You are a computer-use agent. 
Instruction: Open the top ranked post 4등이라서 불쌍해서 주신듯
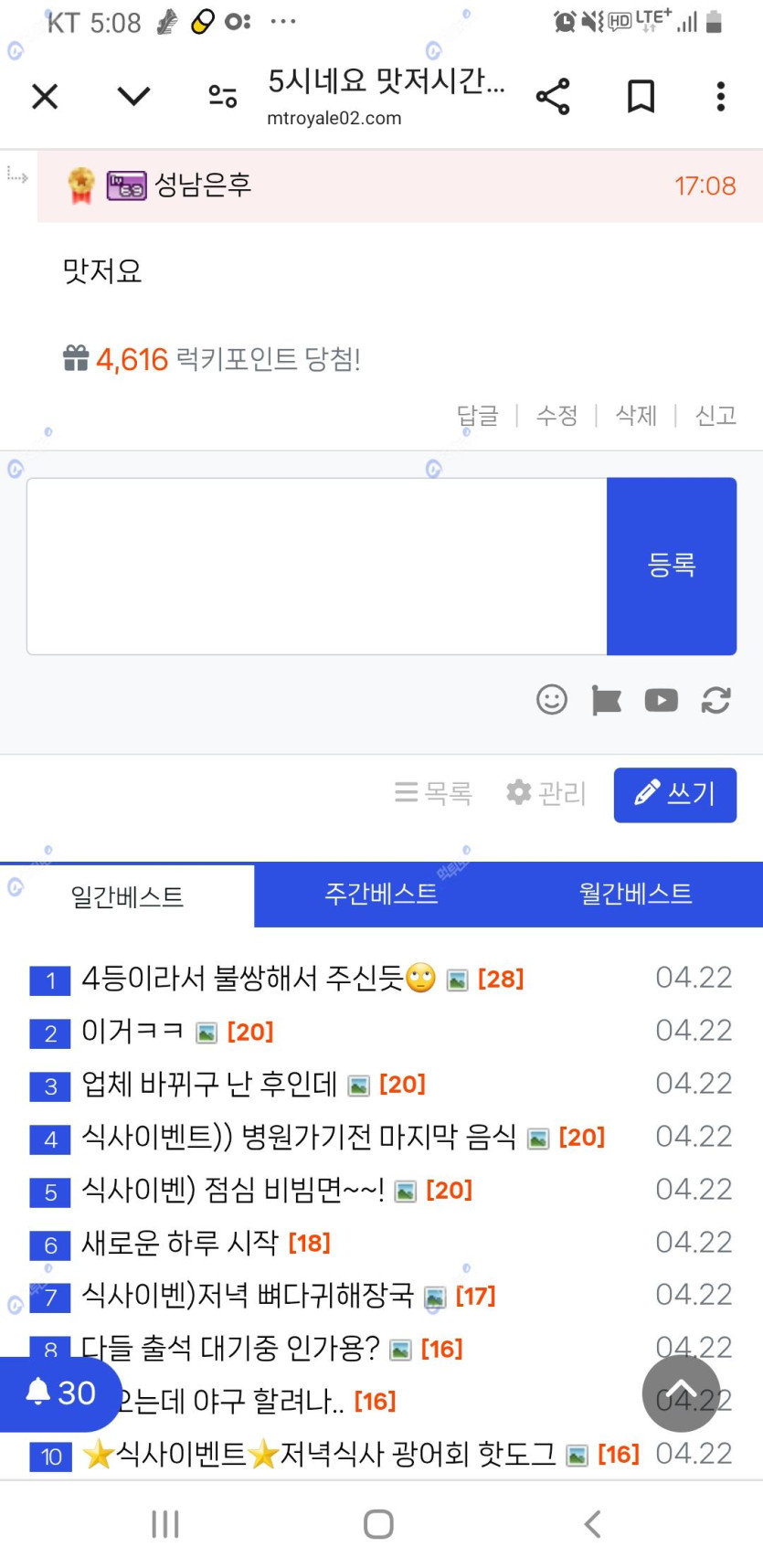point(260,979)
